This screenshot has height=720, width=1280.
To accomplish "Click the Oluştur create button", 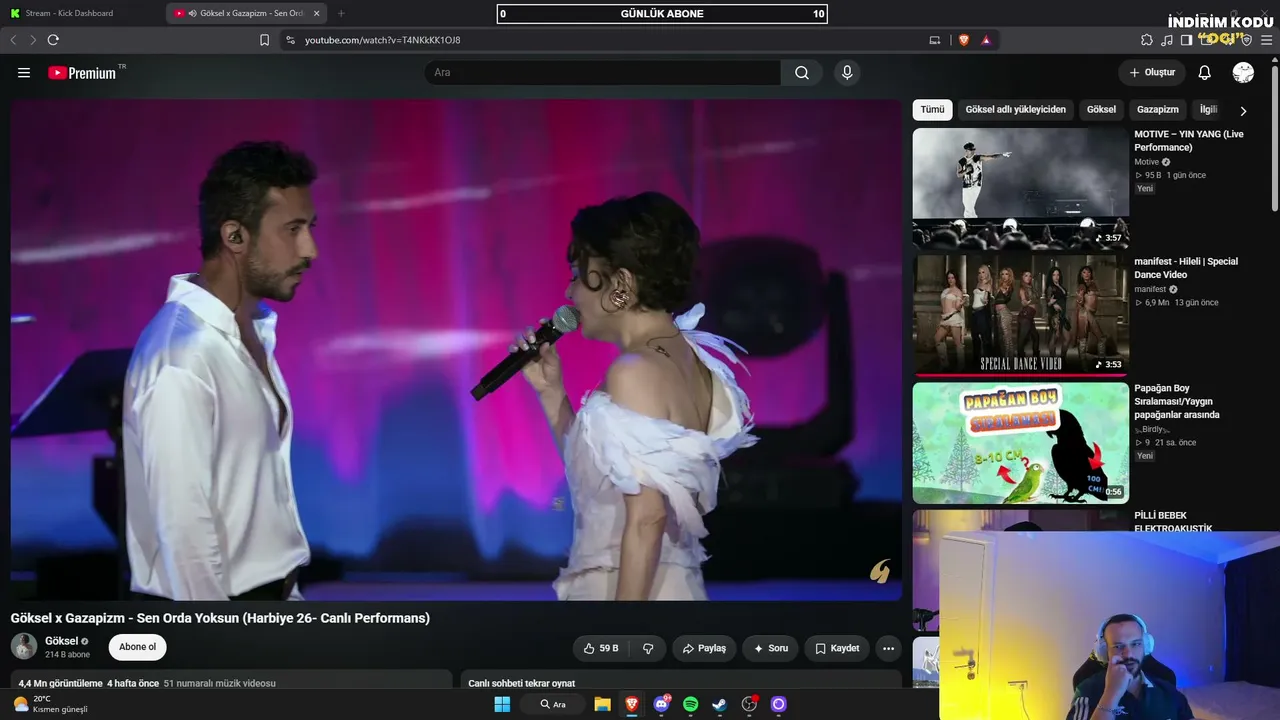I will (1152, 73).
